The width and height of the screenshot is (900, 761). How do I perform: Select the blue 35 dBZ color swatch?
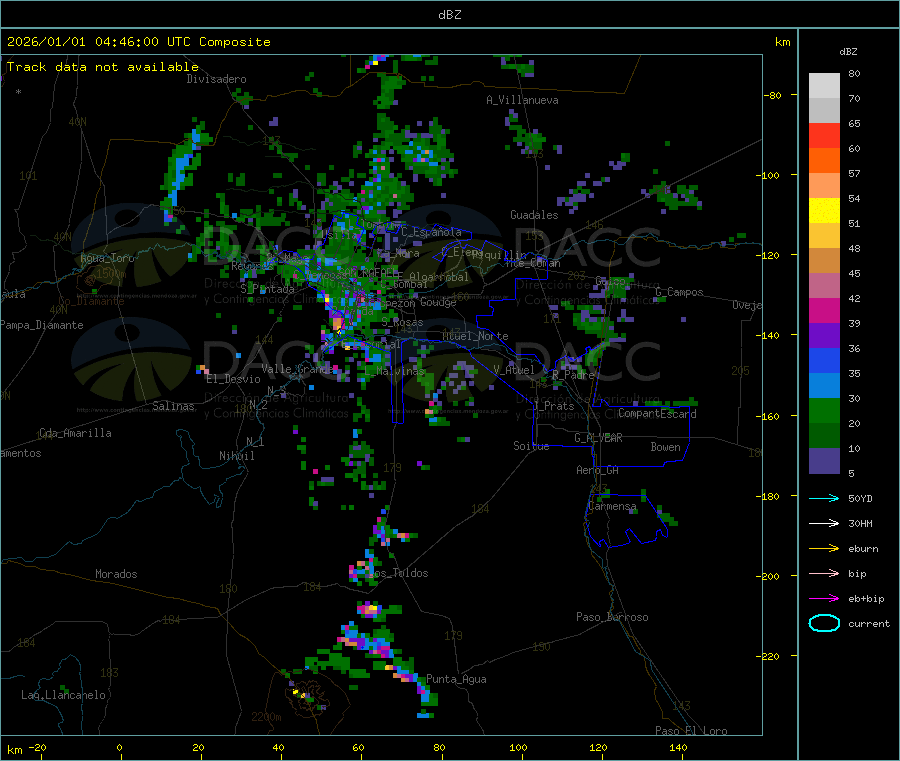824,360
